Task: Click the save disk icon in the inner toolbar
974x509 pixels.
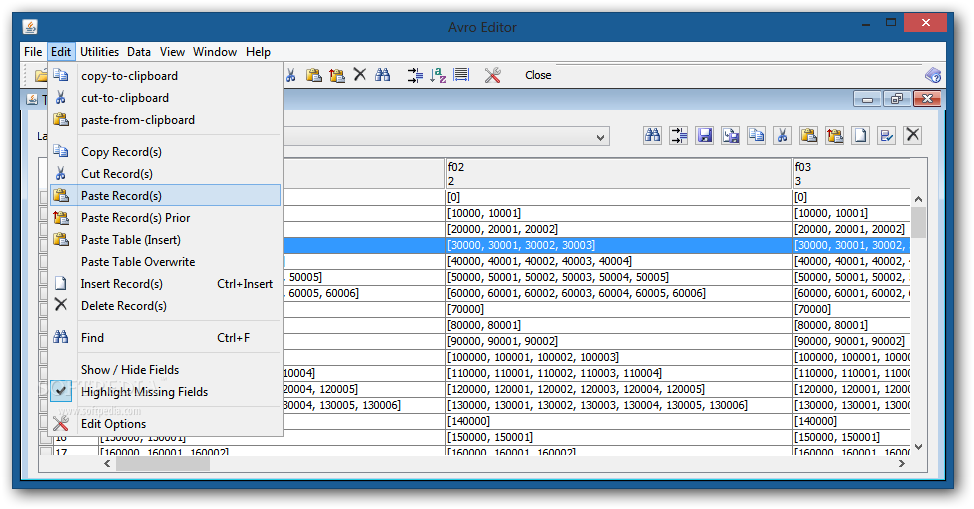Action: click(x=705, y=136)
